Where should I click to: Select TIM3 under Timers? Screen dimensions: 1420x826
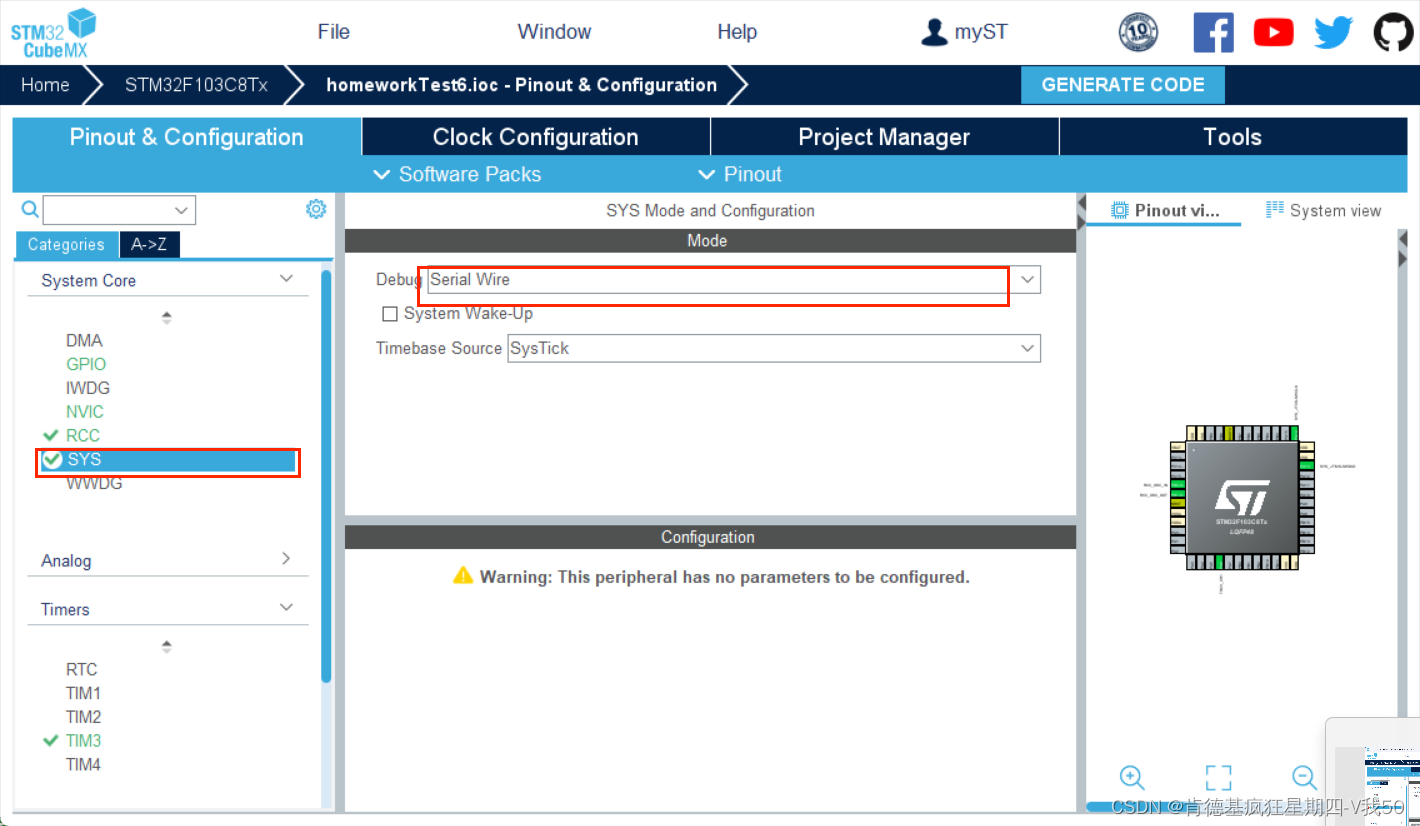tap(83, 741)
